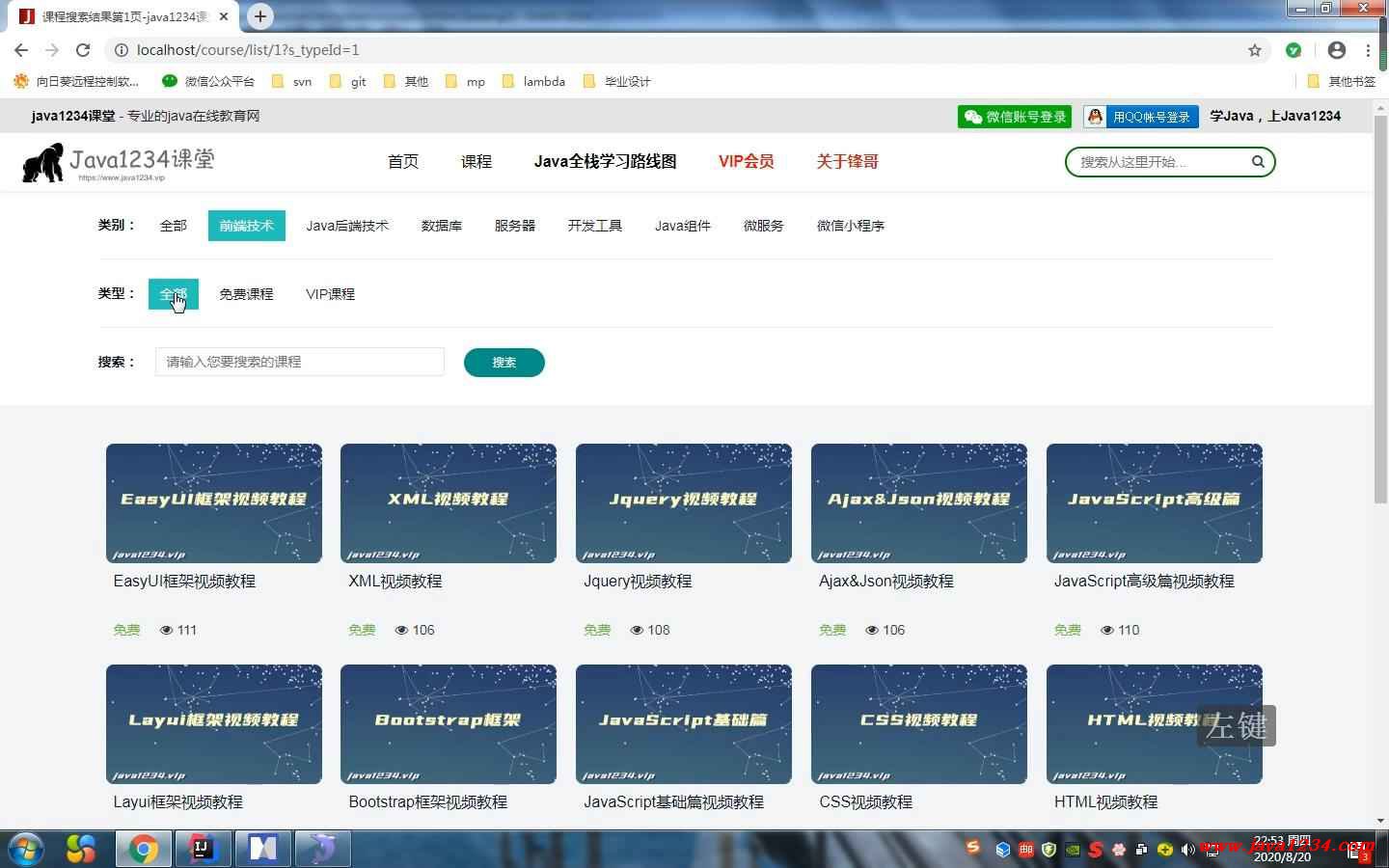Select the 服务器 category

pos(515,226)
